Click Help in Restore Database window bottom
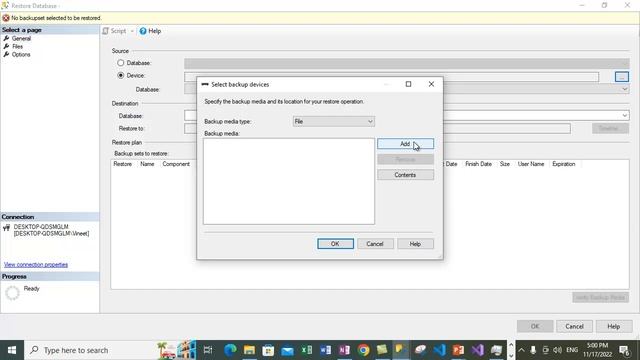Image resolution: width=640 pixels, height=360 pixels. (x=613, y=326)
